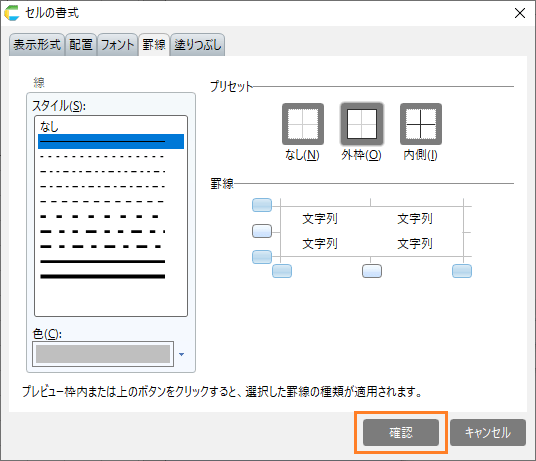This screenshot has width=536, height=461.
Task: Open the 塗りつぶし tab
Action: 198,45
